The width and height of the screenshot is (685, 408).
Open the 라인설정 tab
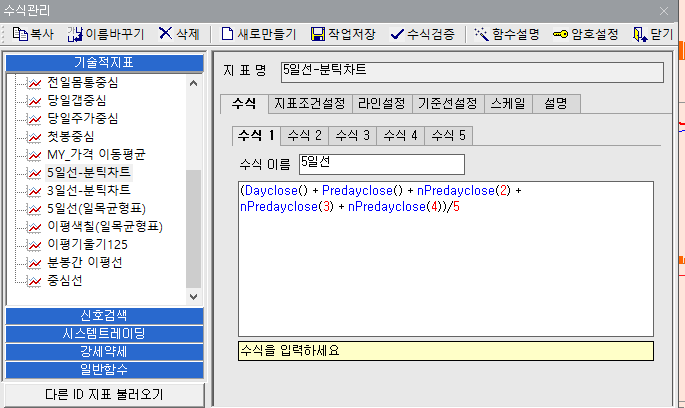(380, 104)
